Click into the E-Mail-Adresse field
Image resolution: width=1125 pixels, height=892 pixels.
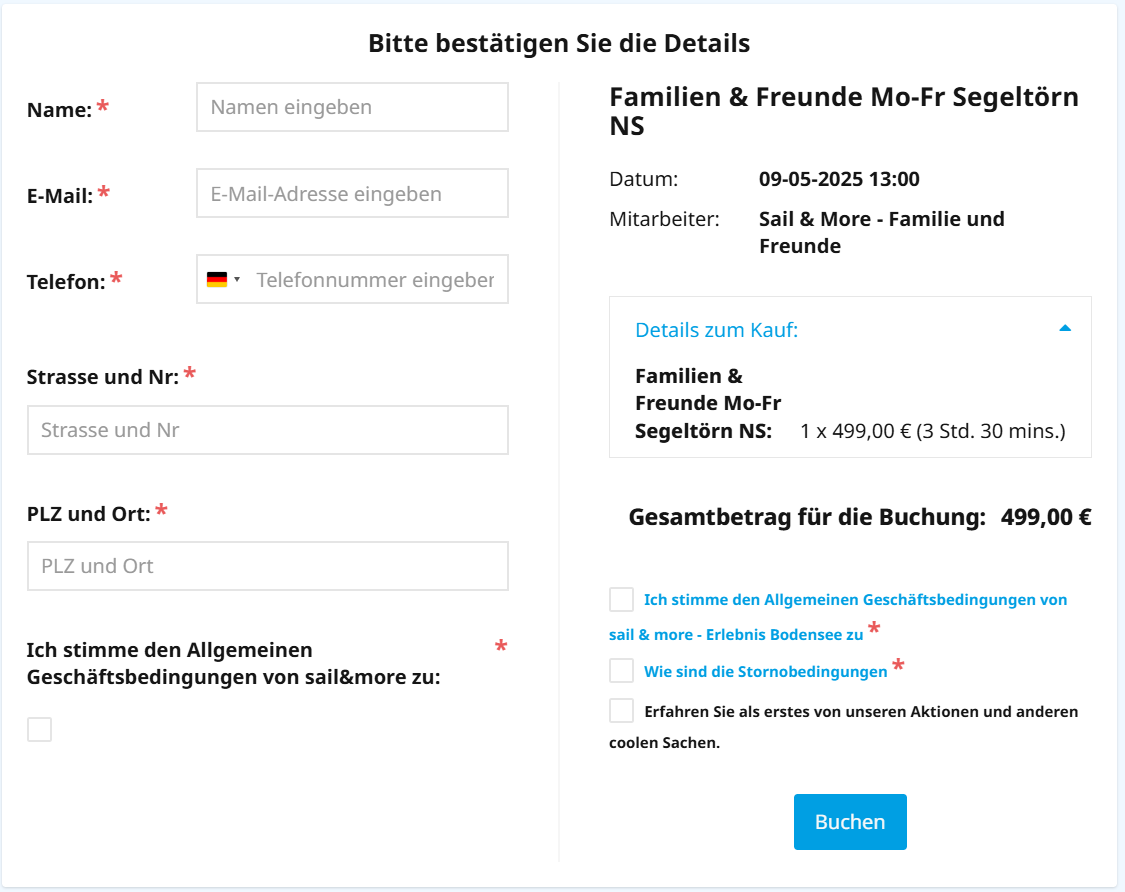(x=352, y=193)
